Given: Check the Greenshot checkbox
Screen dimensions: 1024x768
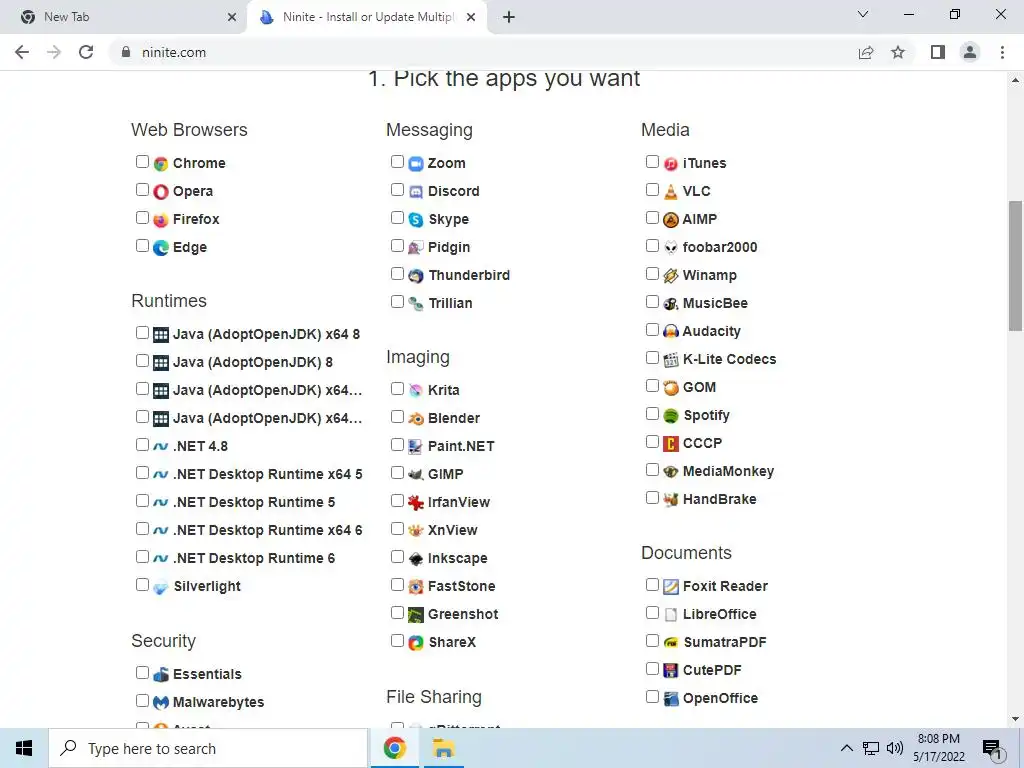Looking at the screenshot, I should click(x=397, y=613).
